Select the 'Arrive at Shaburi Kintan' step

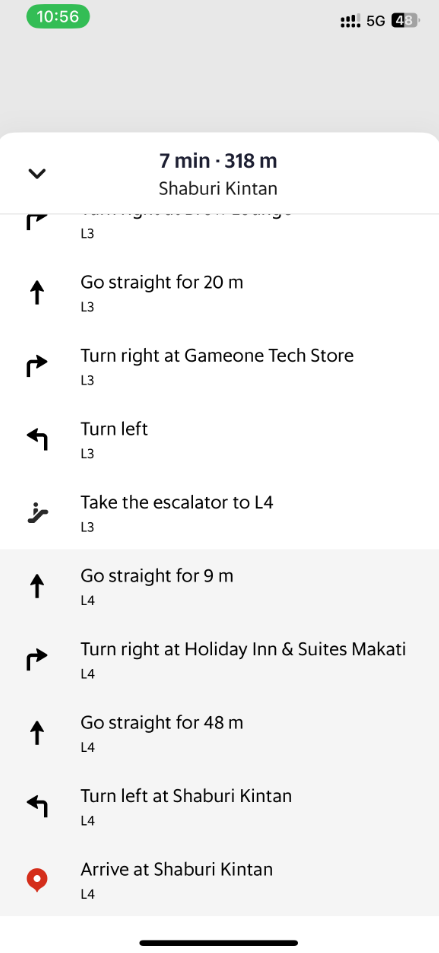click(x=220, y=880)
